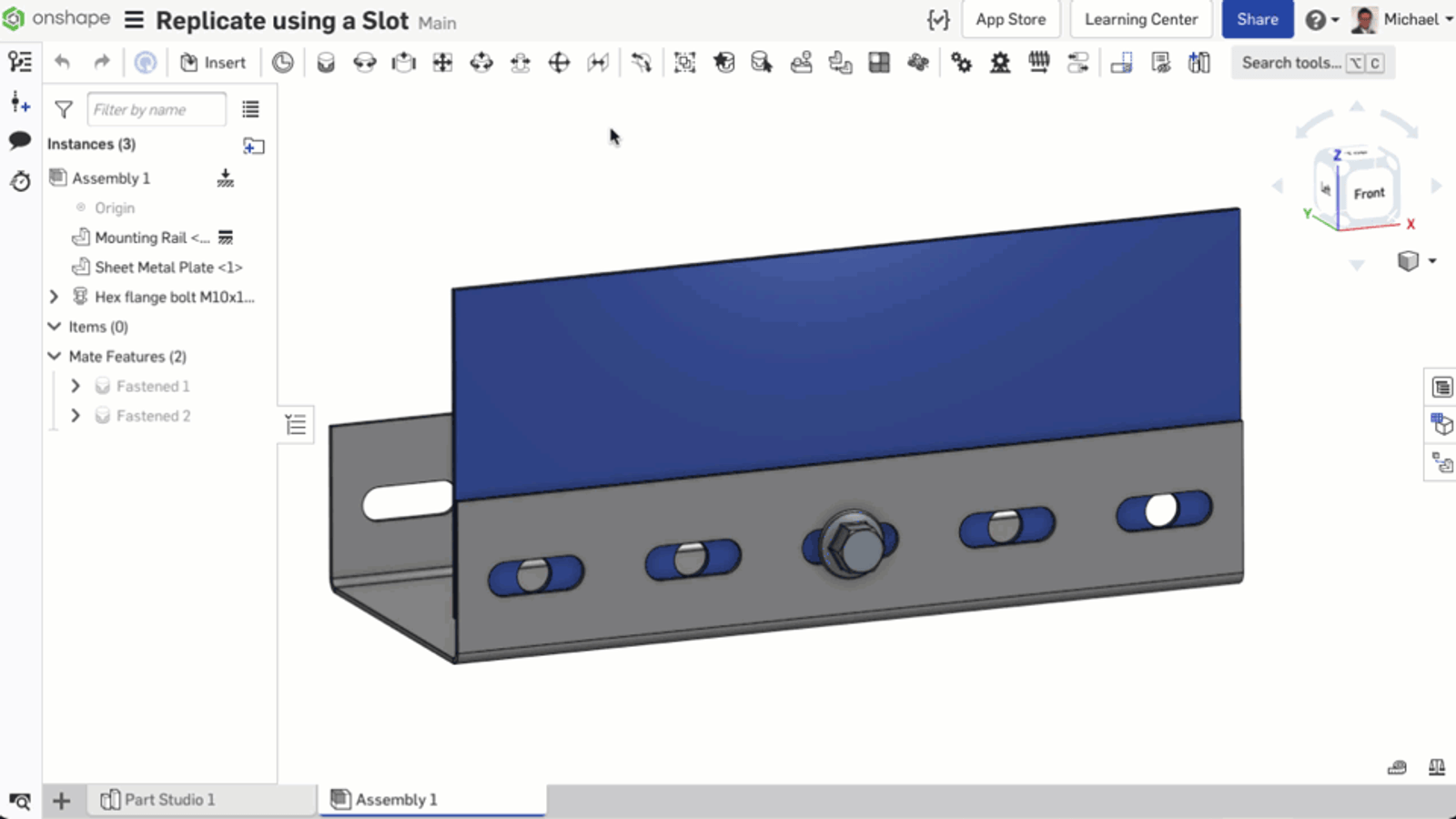Screen dimensions: 1456x819
Task: Toggle the instance list panel visibility
Action: tap(296, 425)
